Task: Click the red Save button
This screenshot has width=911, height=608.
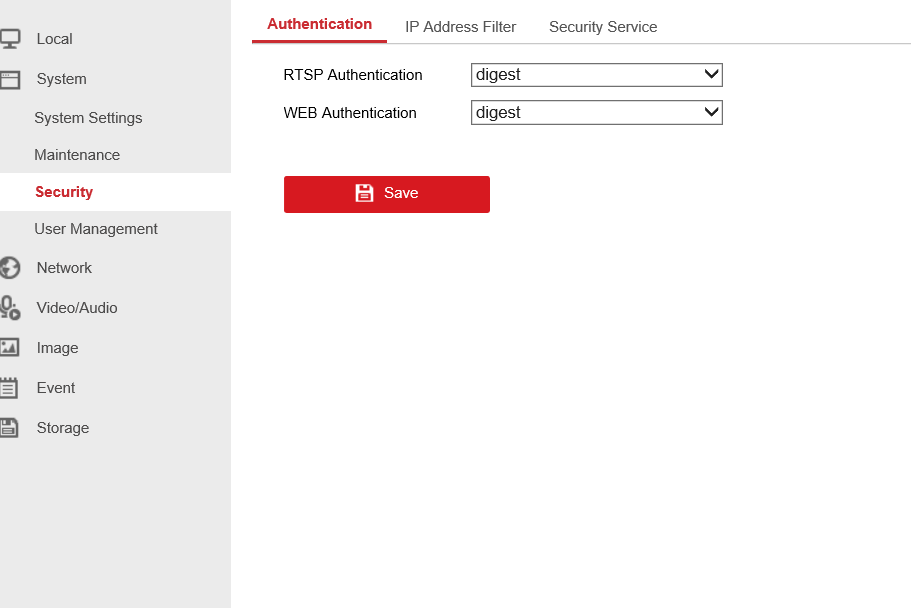Action: pos(387,194)
